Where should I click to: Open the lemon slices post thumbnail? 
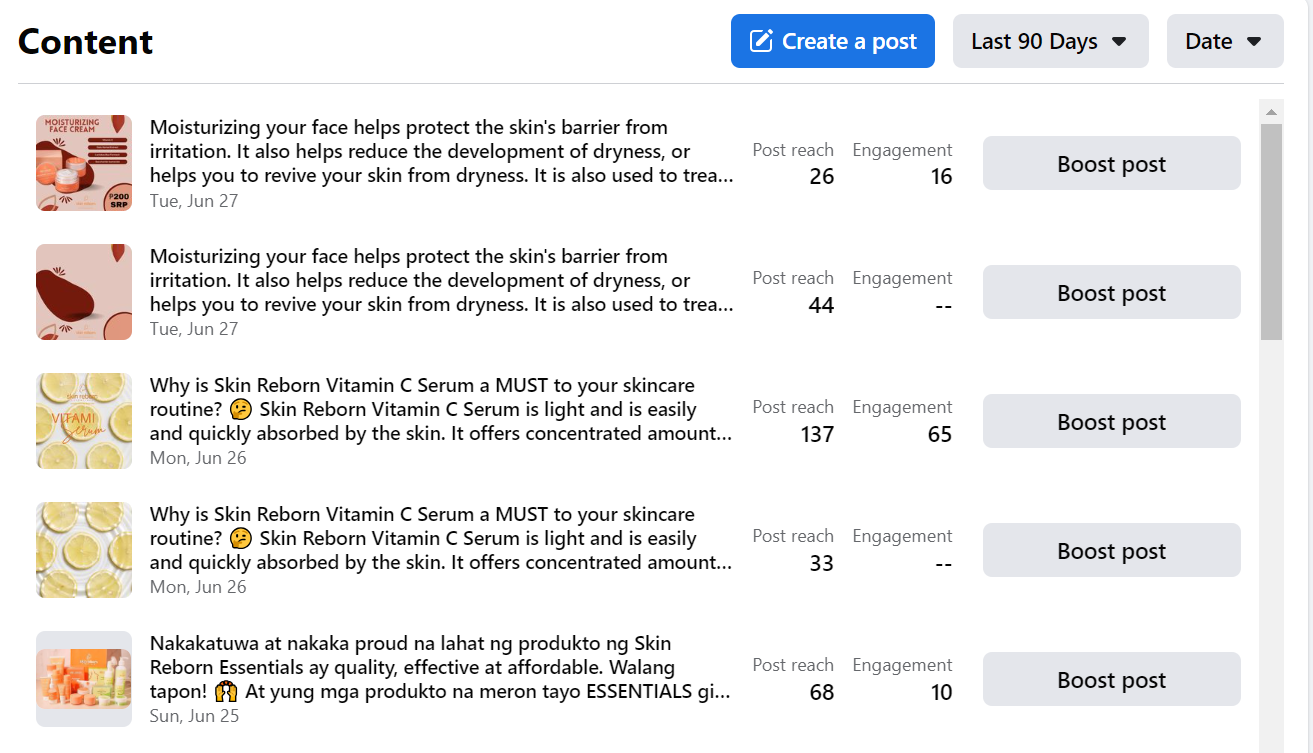click(x=84, y=550)
